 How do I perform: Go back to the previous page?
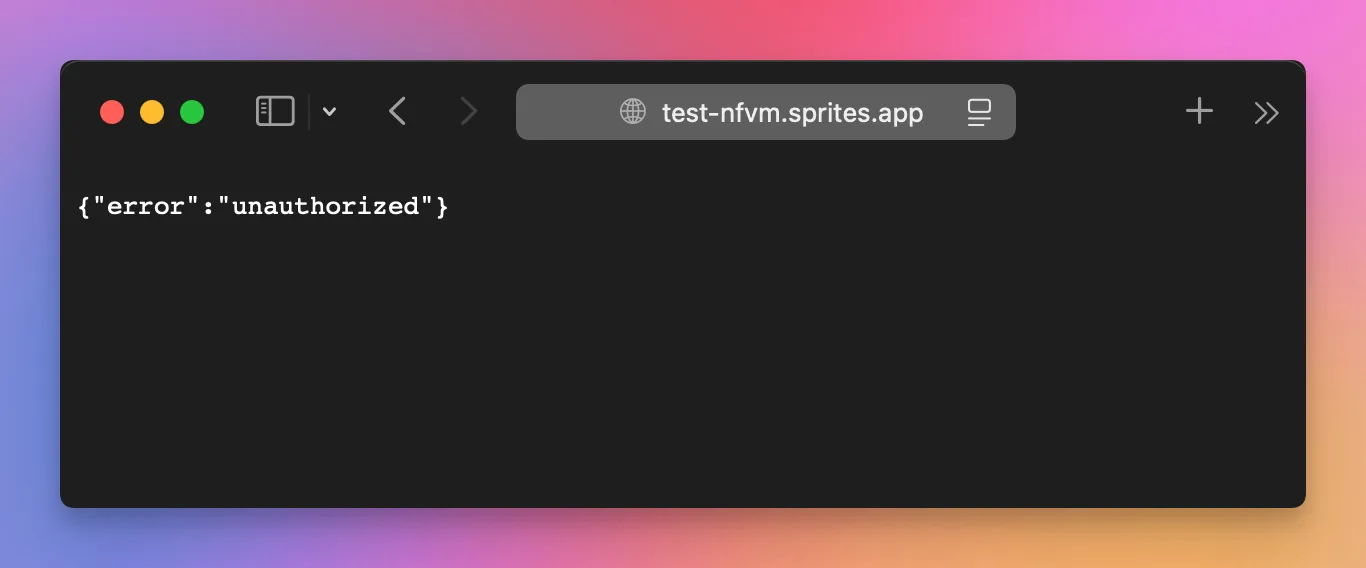(x=397, y=111)
